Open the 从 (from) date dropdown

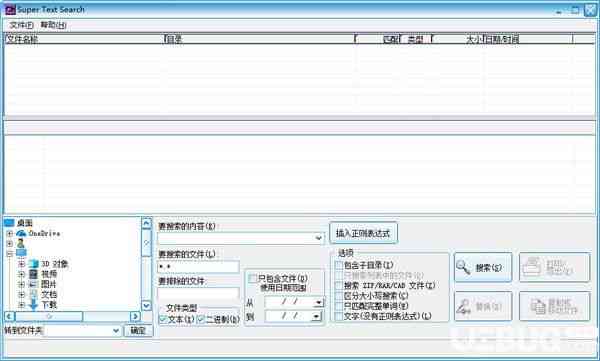tap(318, 302)
